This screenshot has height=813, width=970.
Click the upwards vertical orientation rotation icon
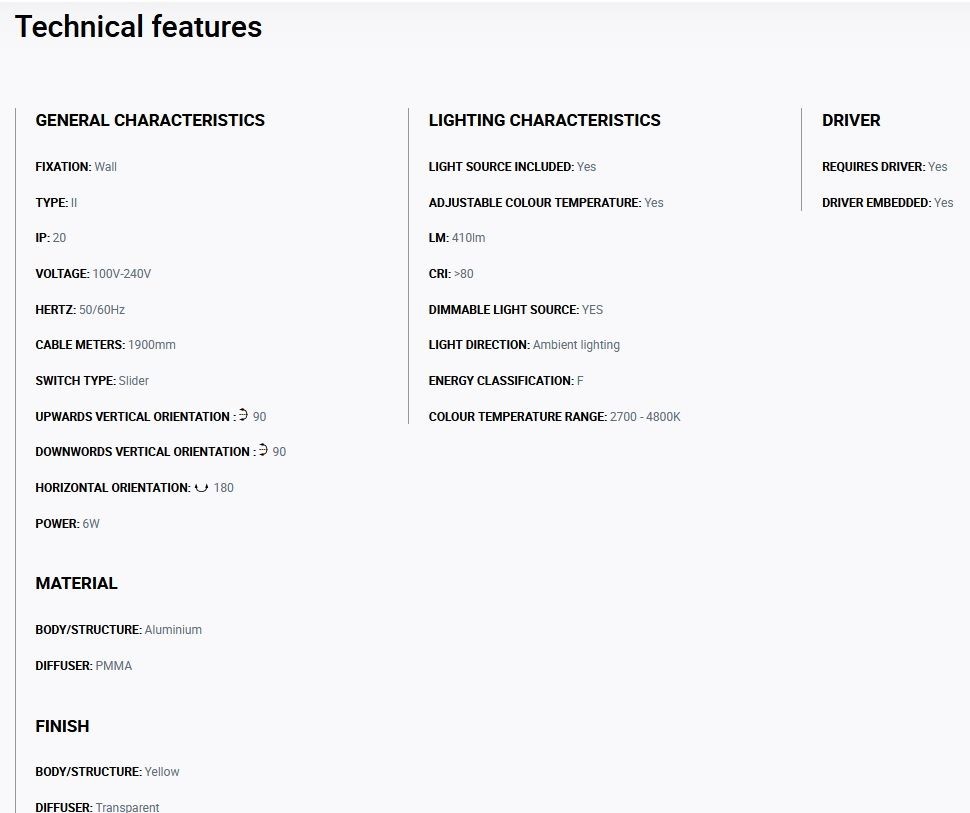[x=243, y=415]
